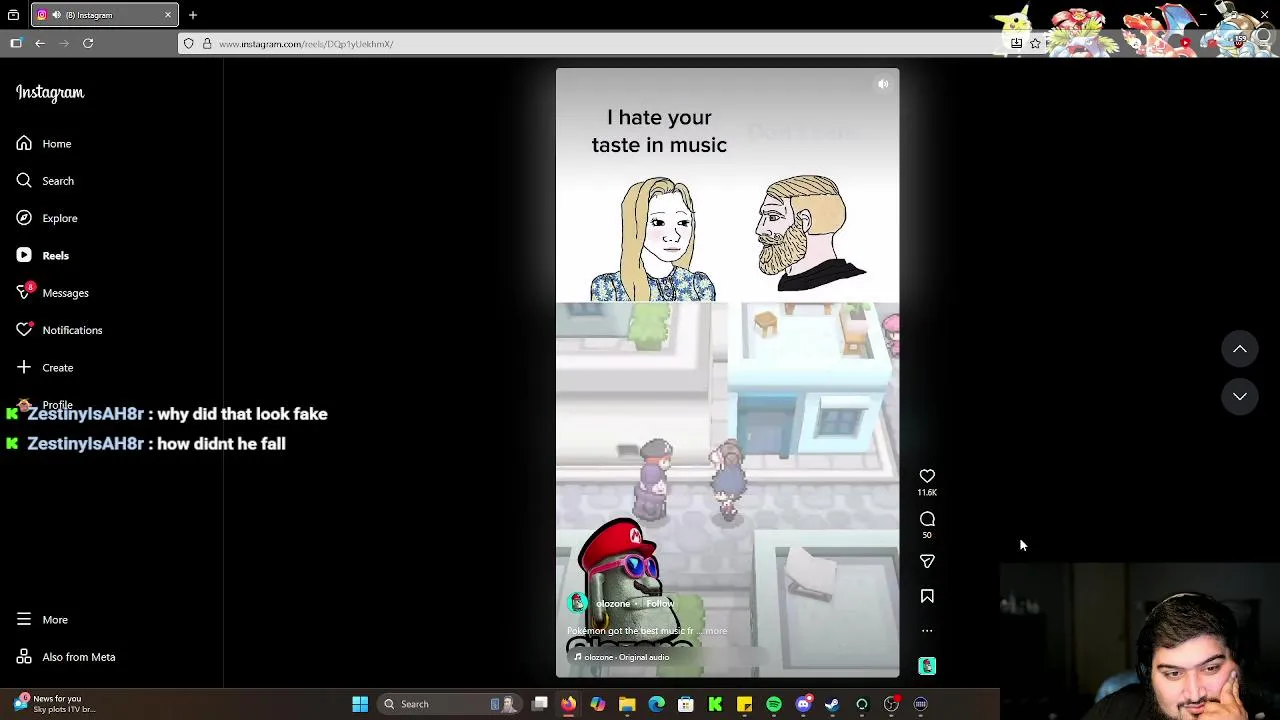Expand the More hamburger menu
Viewport: 1280px width, 720px height.
43,620
